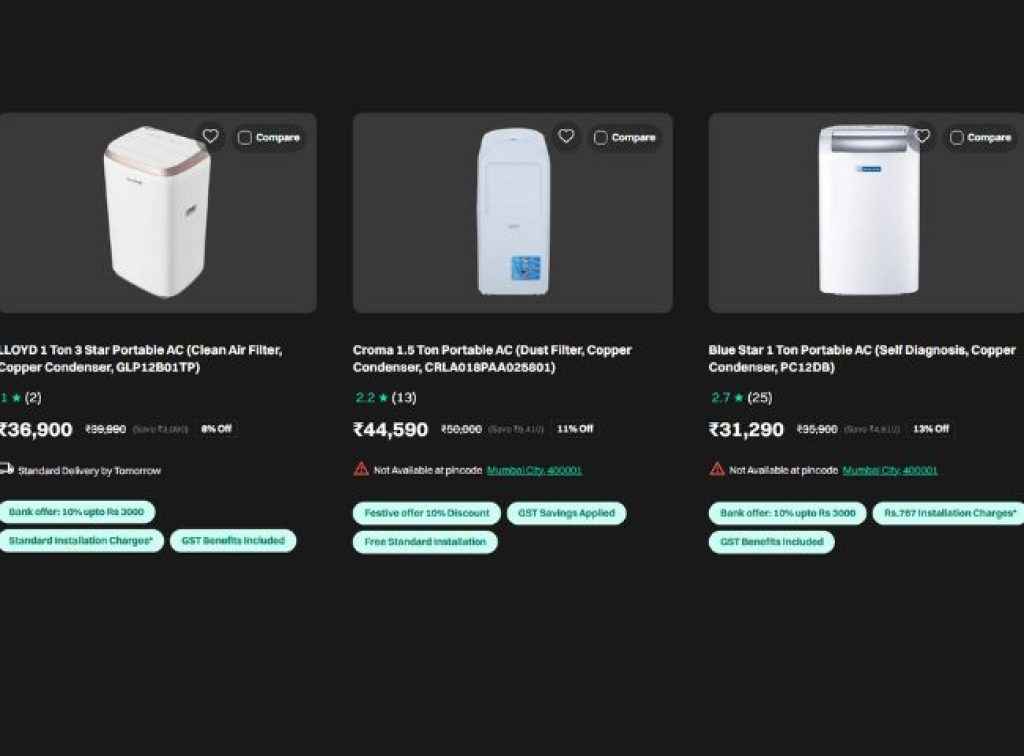Add LLOYD portable AC to wishlist heart

click(210, 136)
